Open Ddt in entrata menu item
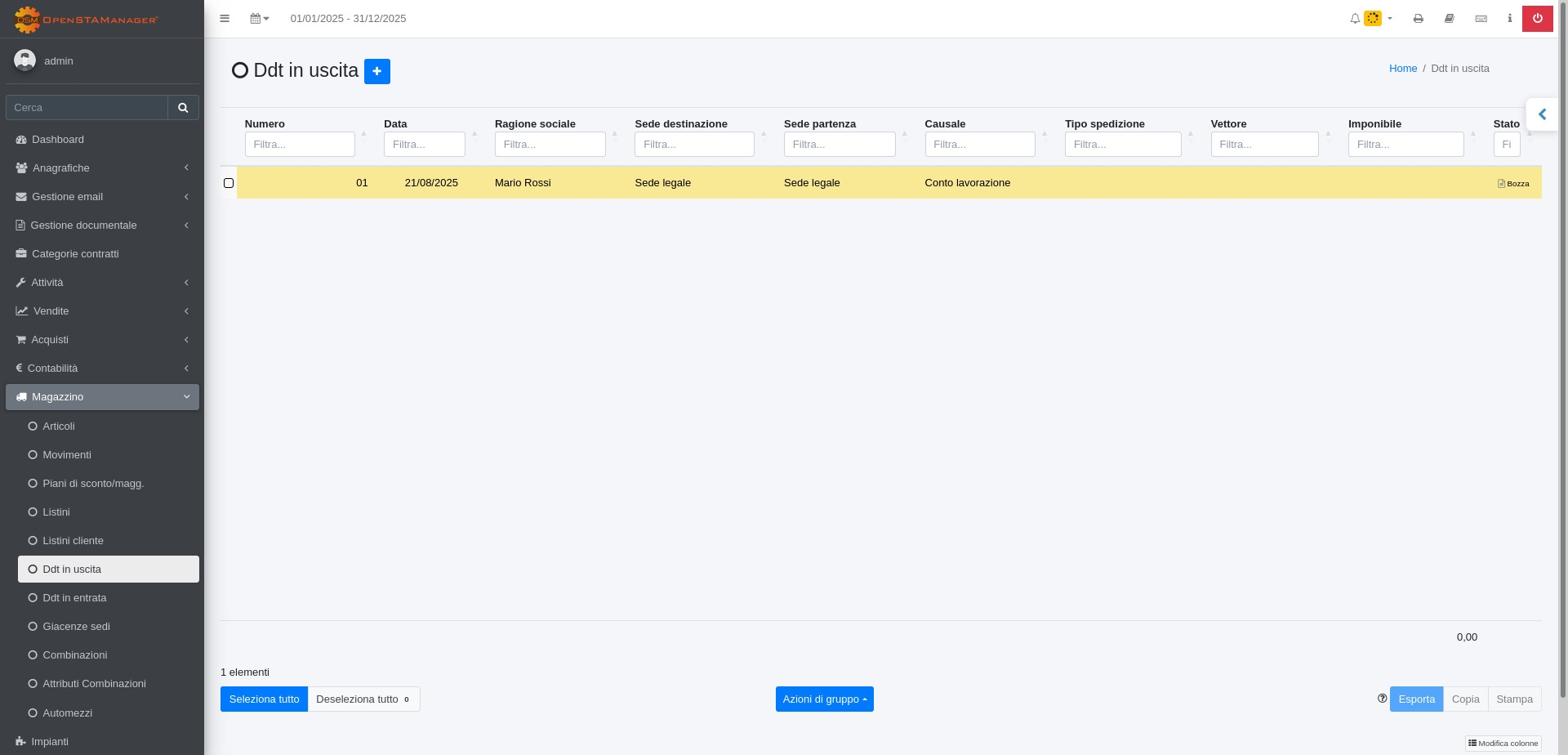 click(x=74, y=598)
